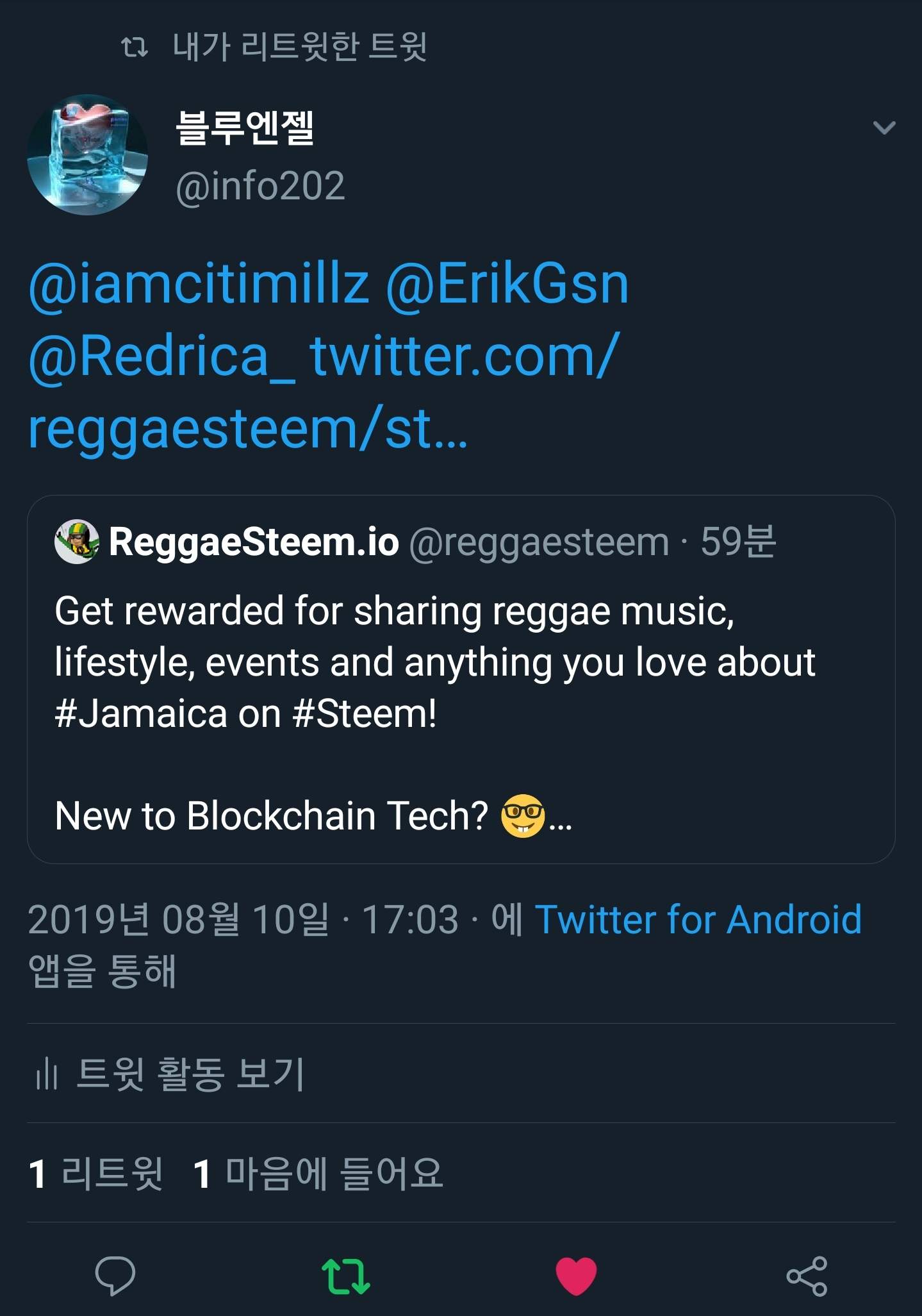Tap the @info202 handle
922x1316 pixels.
click(260, 186)
